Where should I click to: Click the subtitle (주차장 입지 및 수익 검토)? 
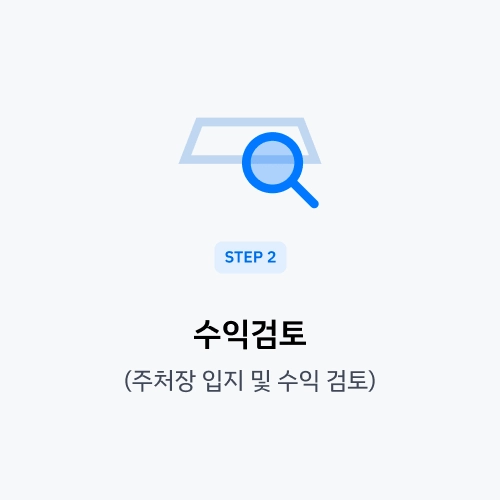pos(250,381)
